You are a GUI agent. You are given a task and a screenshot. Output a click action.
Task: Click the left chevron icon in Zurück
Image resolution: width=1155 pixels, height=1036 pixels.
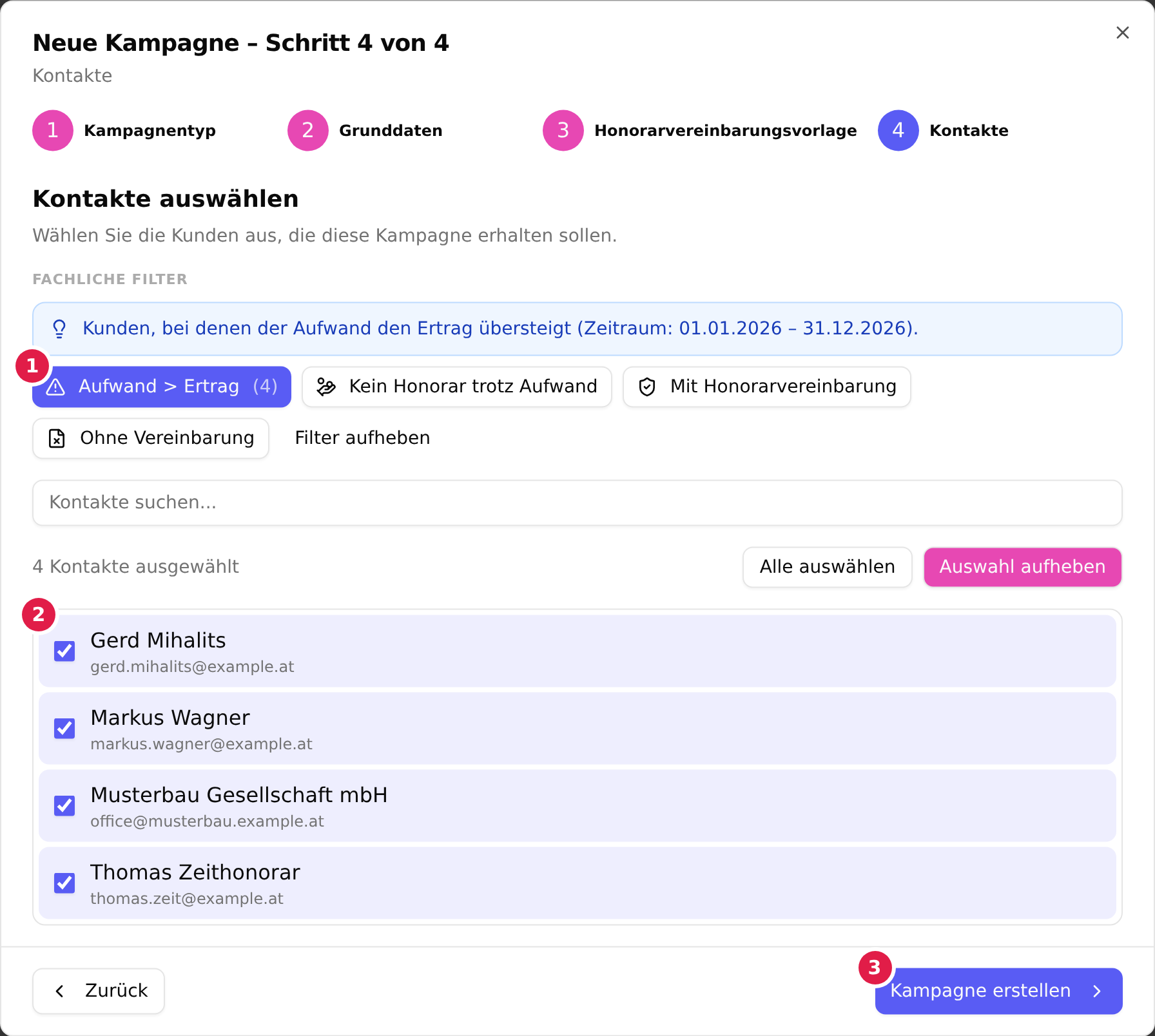pyautogui.click(x=60, y=991)
